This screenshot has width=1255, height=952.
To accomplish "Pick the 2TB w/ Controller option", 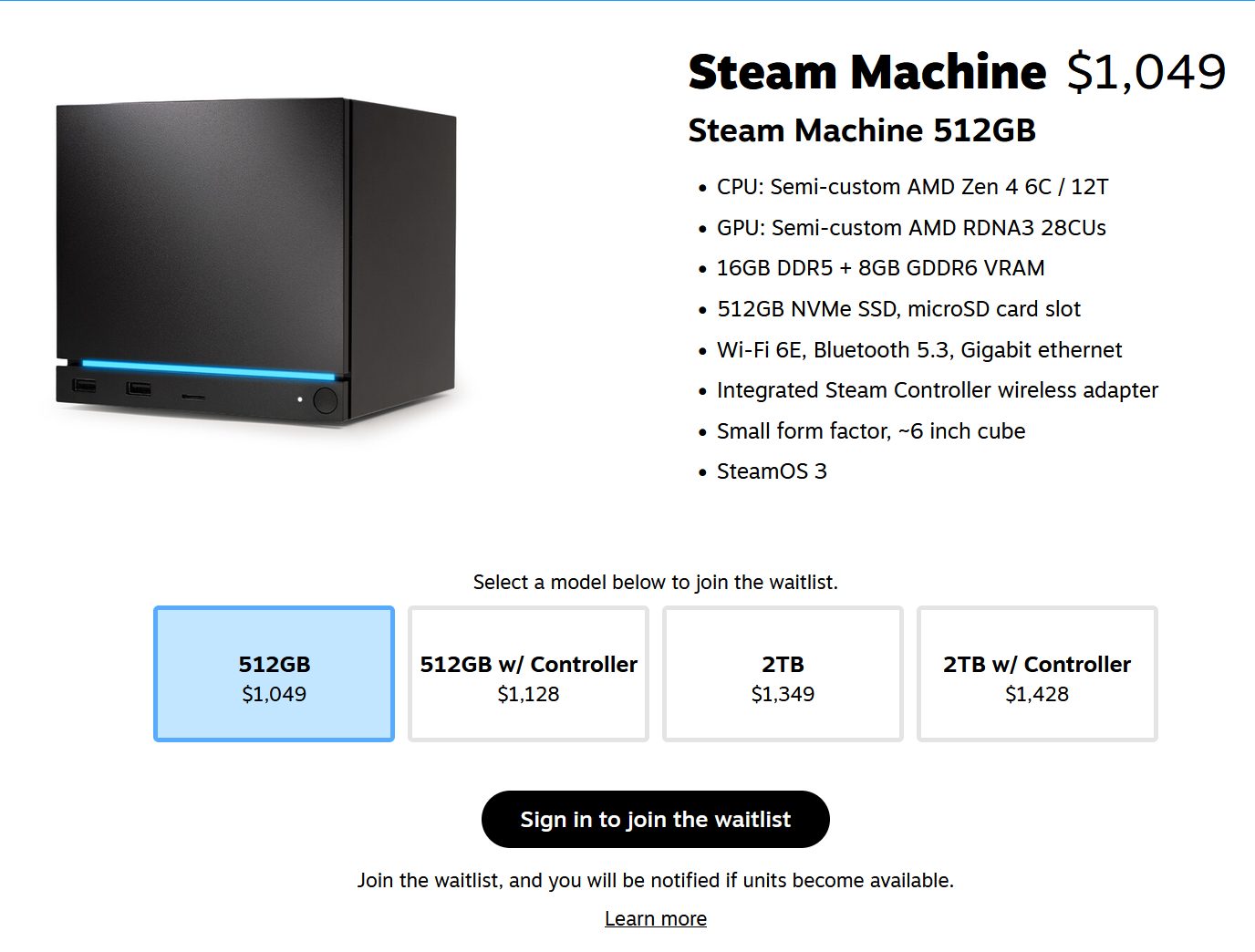I will (x=1037, y=674).
